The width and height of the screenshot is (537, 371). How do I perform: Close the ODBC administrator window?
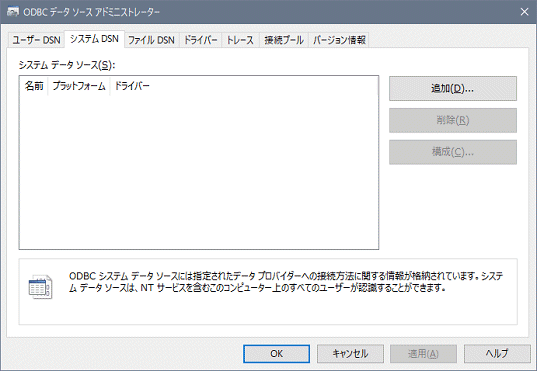[524, 12]
